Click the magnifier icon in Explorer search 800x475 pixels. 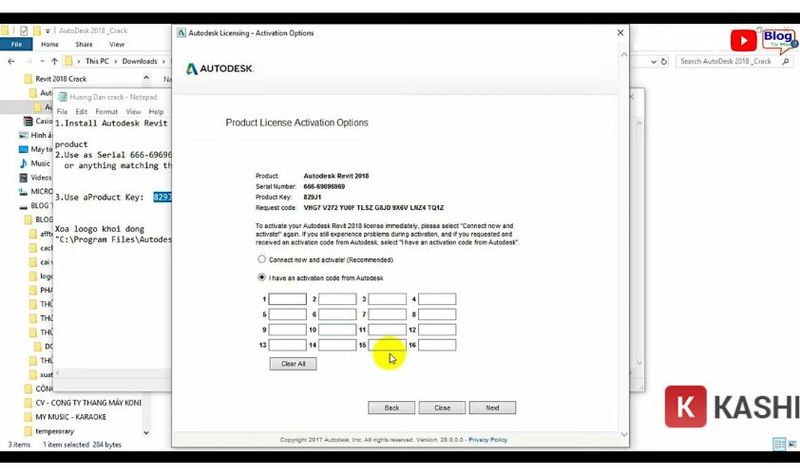786,61
